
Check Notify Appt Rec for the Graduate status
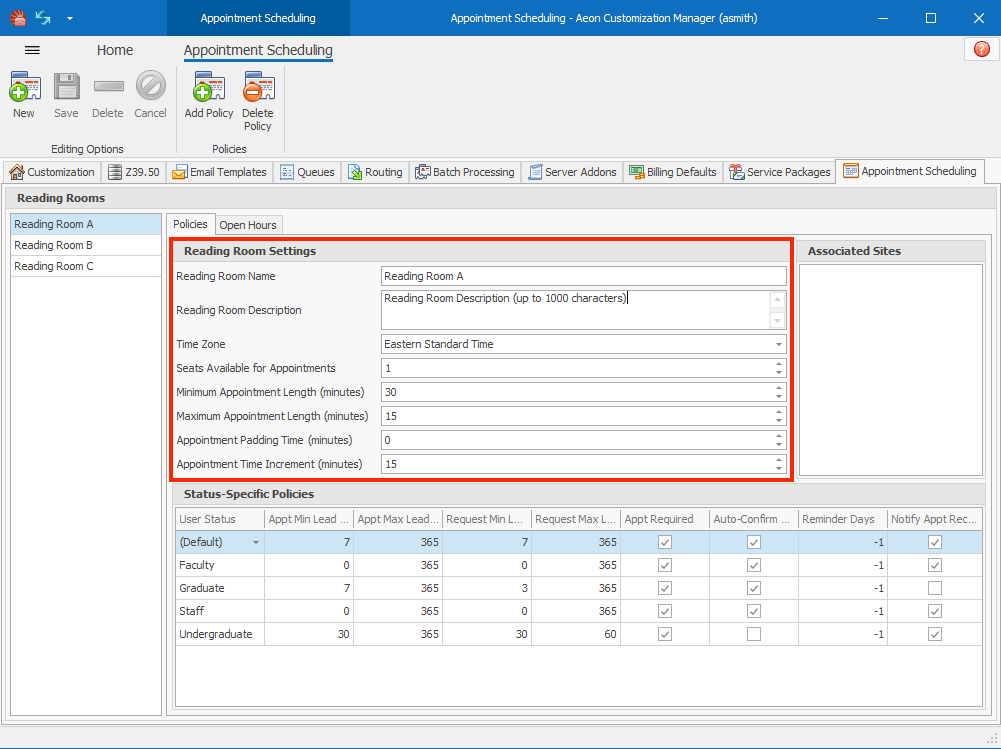934,588
